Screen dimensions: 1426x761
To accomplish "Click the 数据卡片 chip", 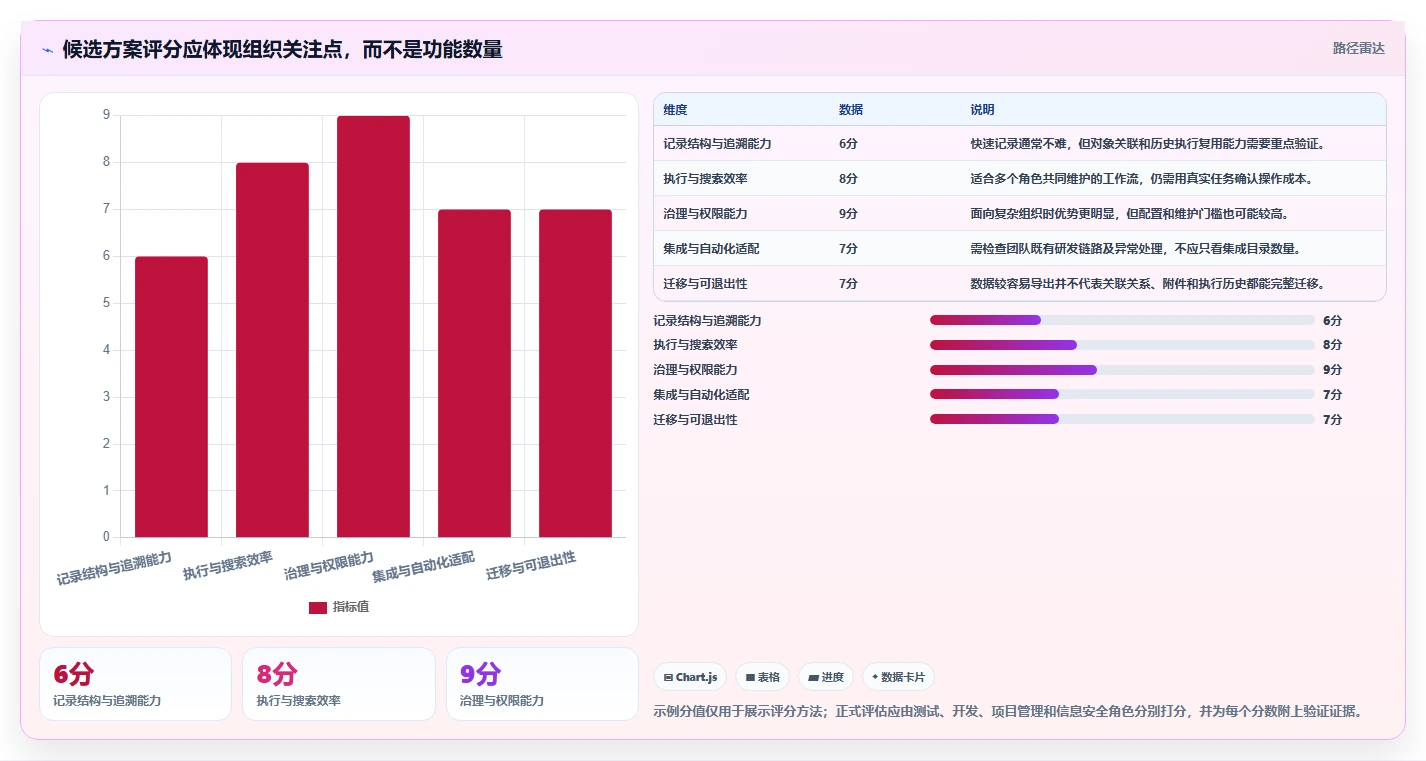I will click(898, 677).
